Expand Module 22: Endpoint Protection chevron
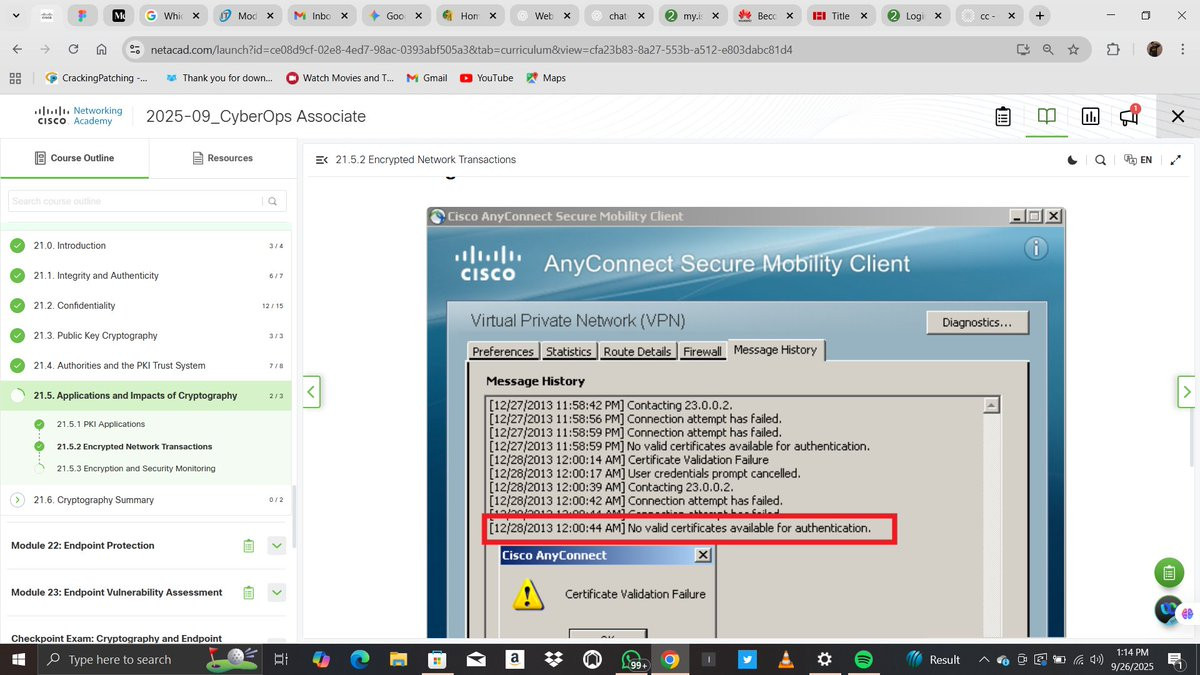Viewport: 1200px width, 675px height. point(277,546)
